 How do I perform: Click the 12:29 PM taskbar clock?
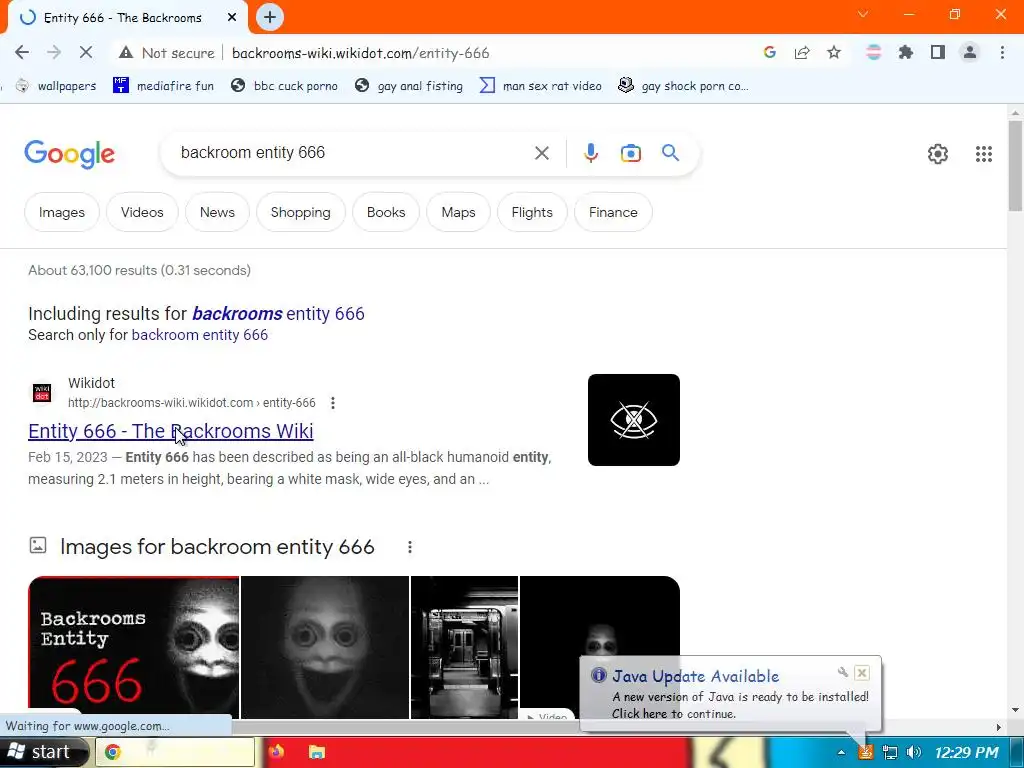966,752
